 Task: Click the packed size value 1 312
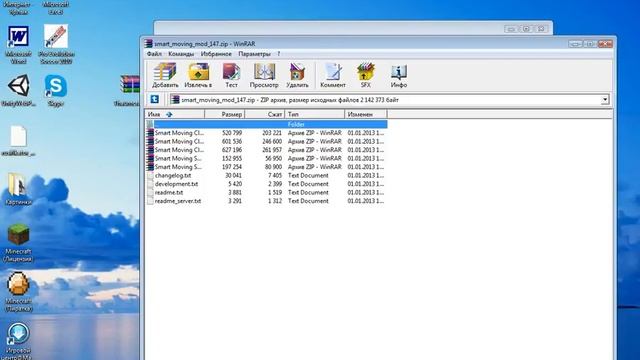[x=275, y=201]
